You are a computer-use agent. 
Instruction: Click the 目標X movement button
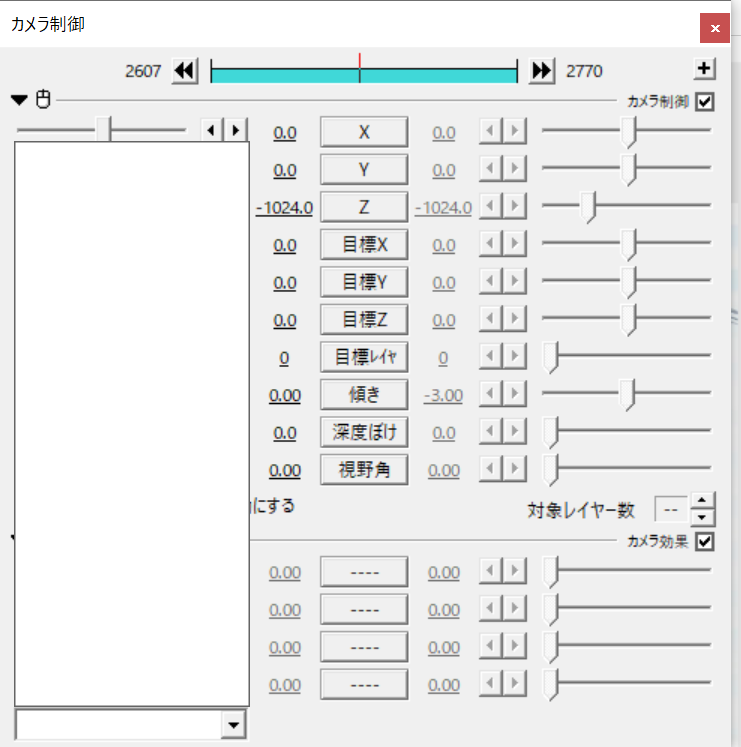coord(364,245)
